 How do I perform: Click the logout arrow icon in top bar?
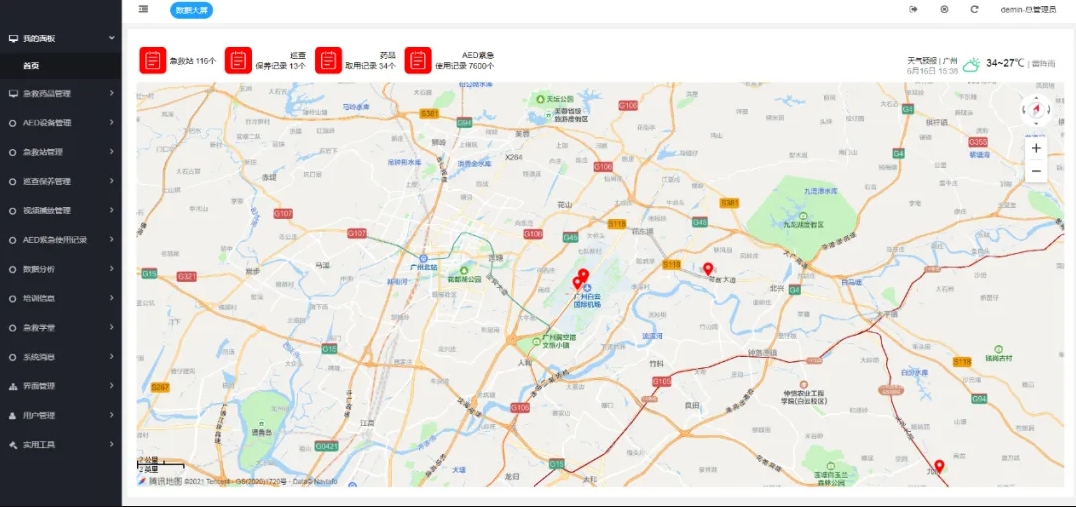(x=913, y=9)
